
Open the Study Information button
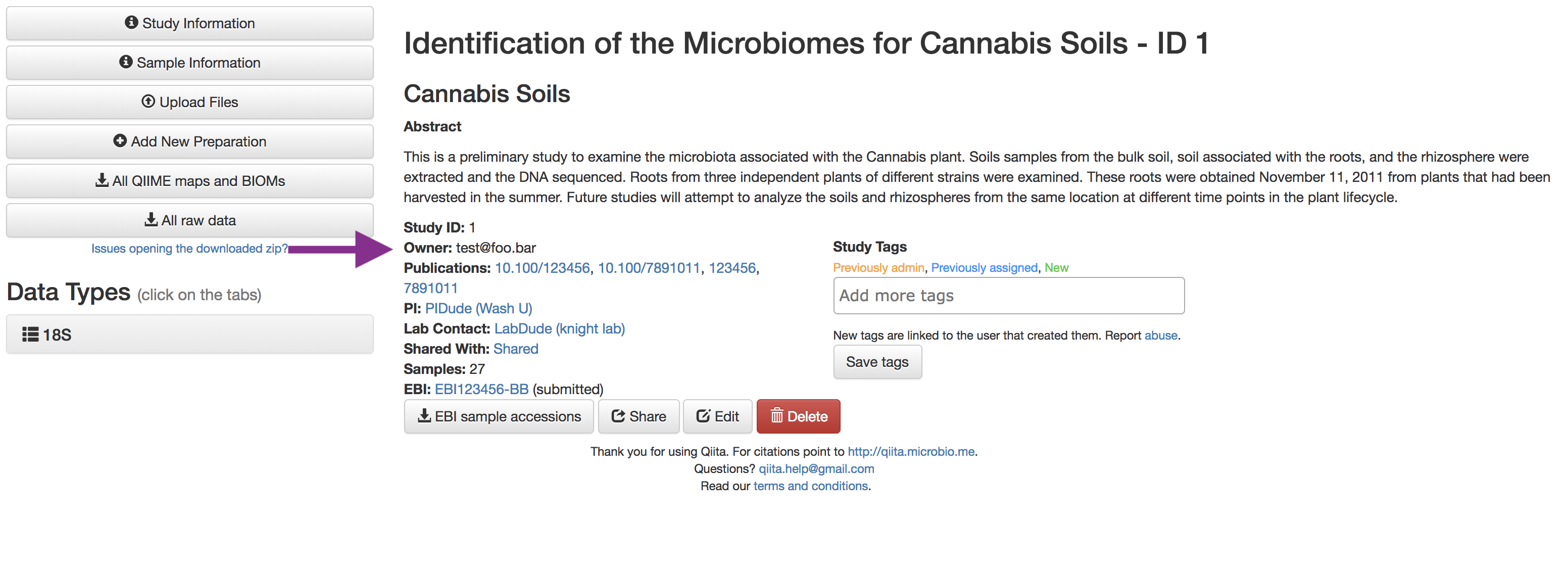point(189,23)
